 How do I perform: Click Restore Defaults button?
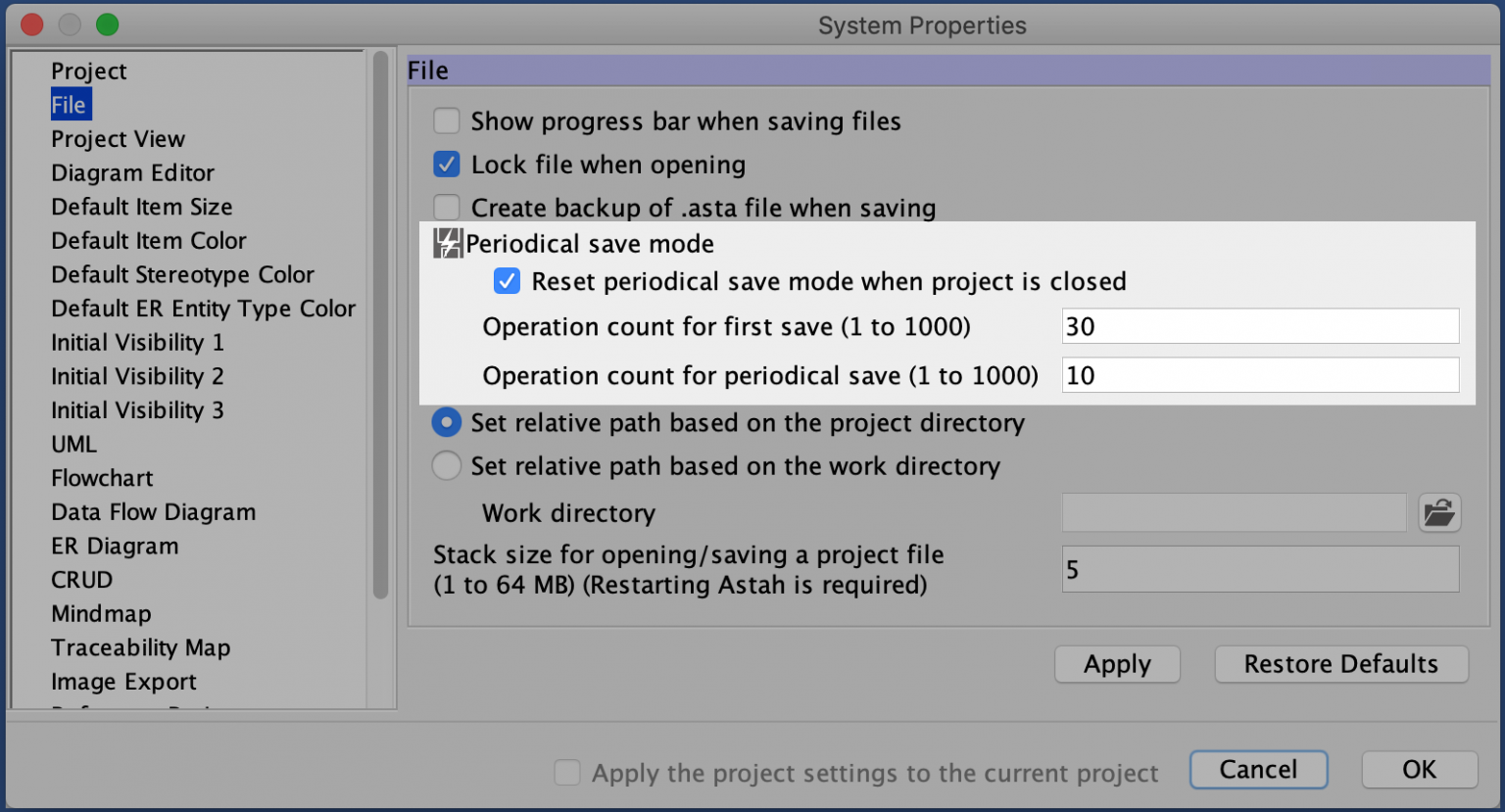coord(1341,664)
